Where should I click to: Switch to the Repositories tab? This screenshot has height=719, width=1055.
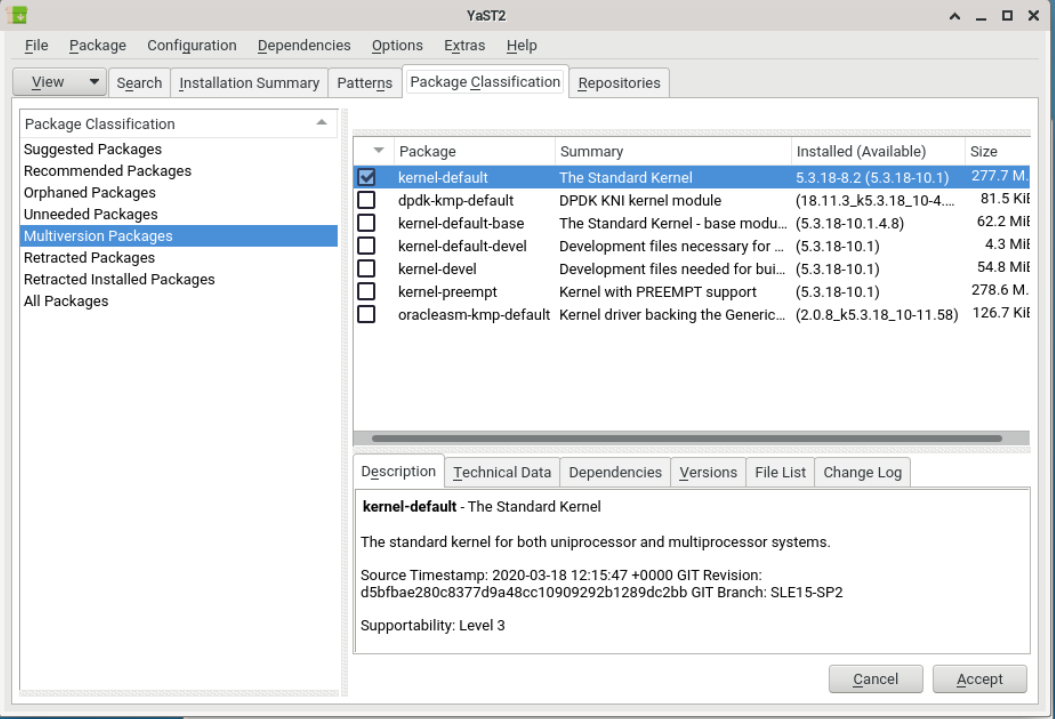click(x=619, y=83)
